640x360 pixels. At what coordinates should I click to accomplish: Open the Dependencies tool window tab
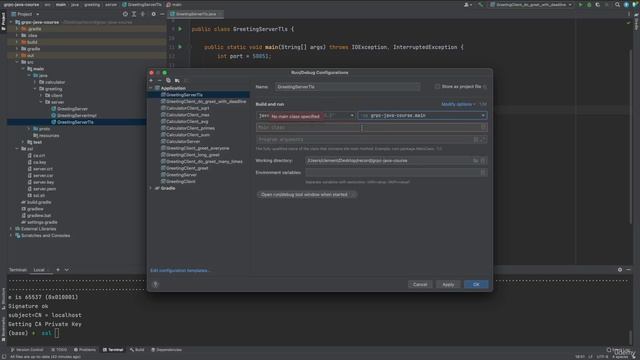[167, 350]
